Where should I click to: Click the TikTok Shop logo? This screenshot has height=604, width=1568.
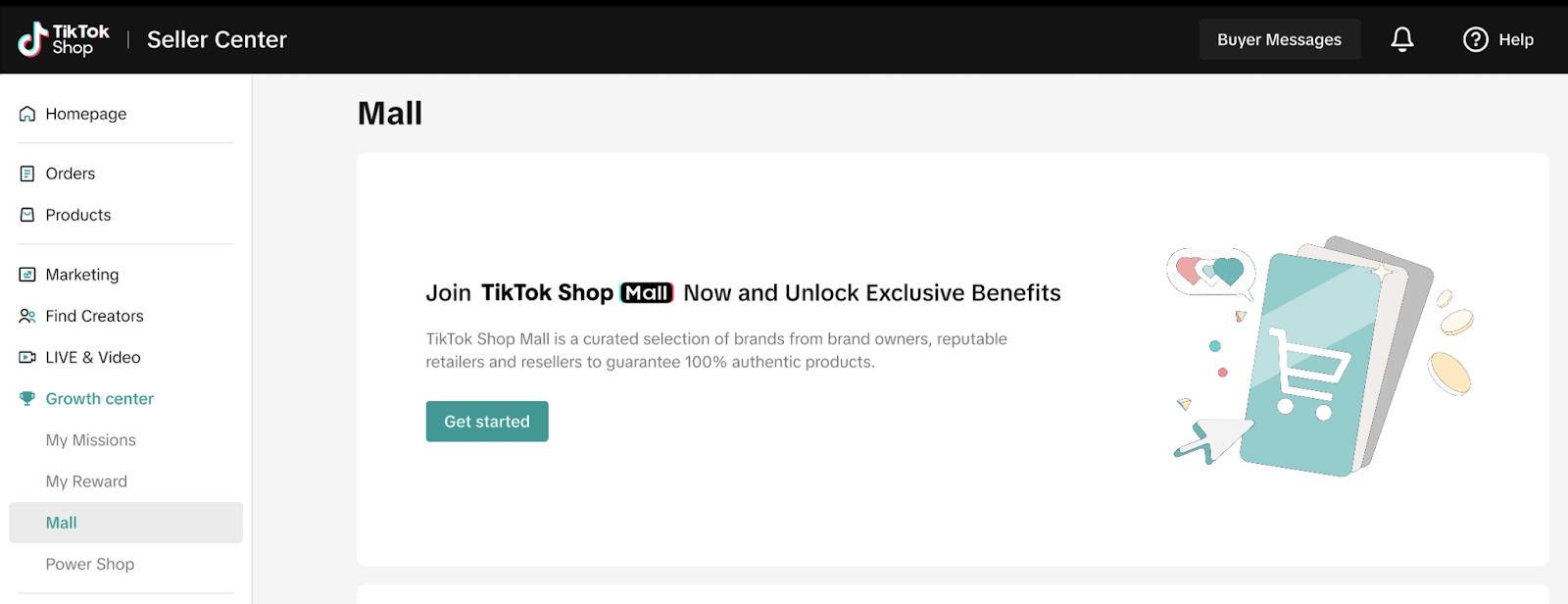tap(62, 39)
